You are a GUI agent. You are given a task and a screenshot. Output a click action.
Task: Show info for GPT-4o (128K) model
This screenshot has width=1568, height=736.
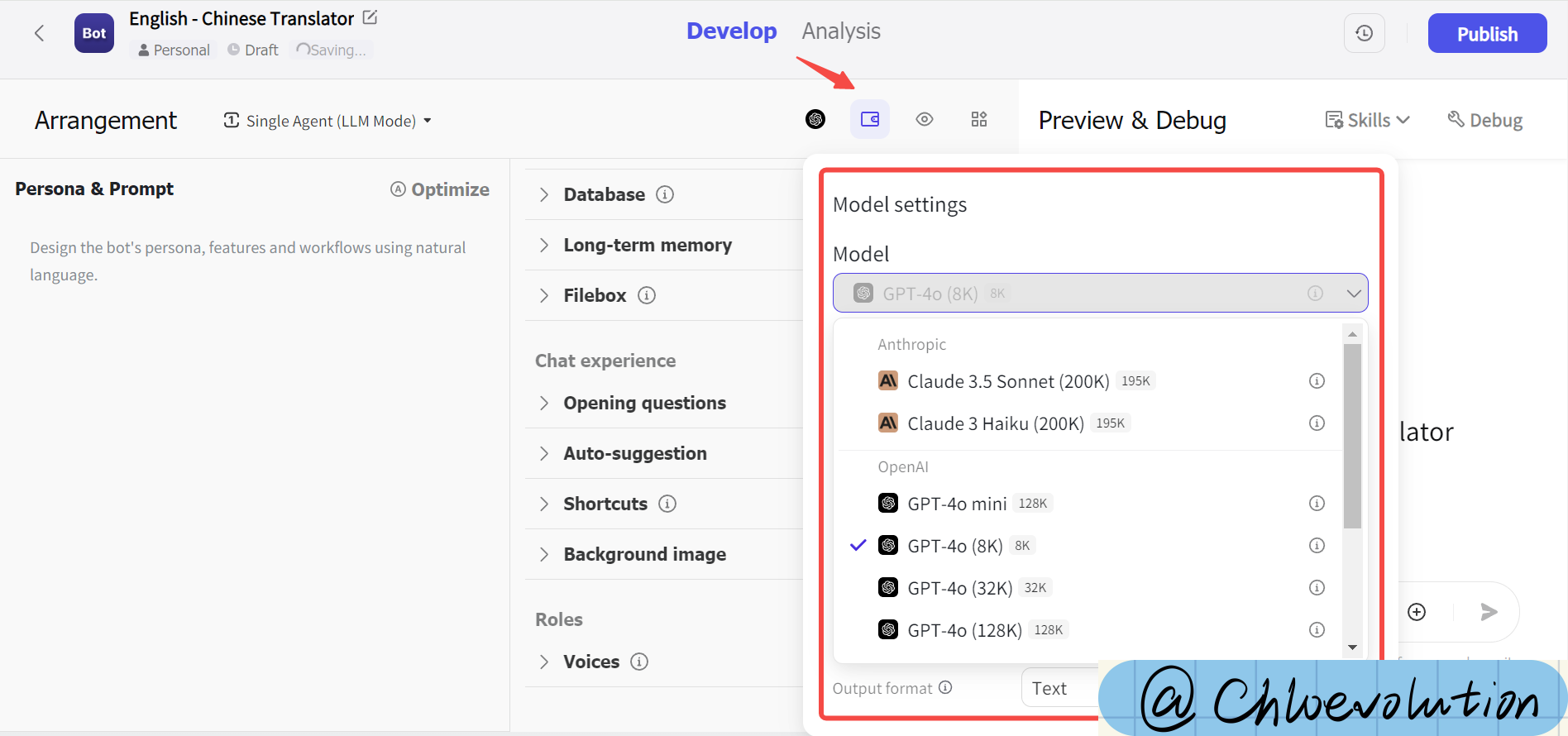[x=1317, y=629]
